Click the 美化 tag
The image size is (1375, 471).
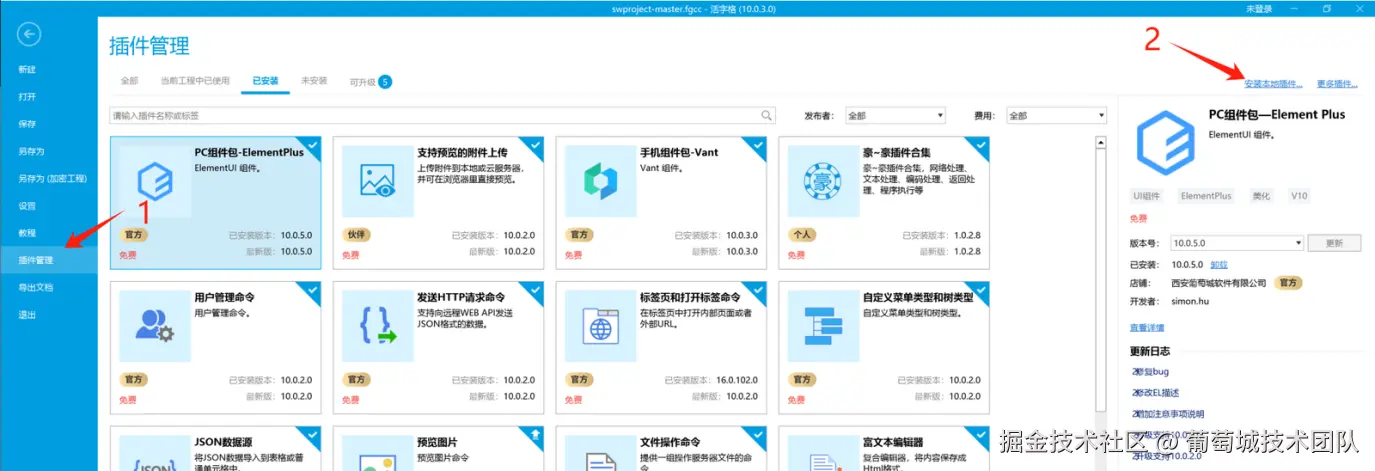pyautogui.click(x=1261, y=196)
